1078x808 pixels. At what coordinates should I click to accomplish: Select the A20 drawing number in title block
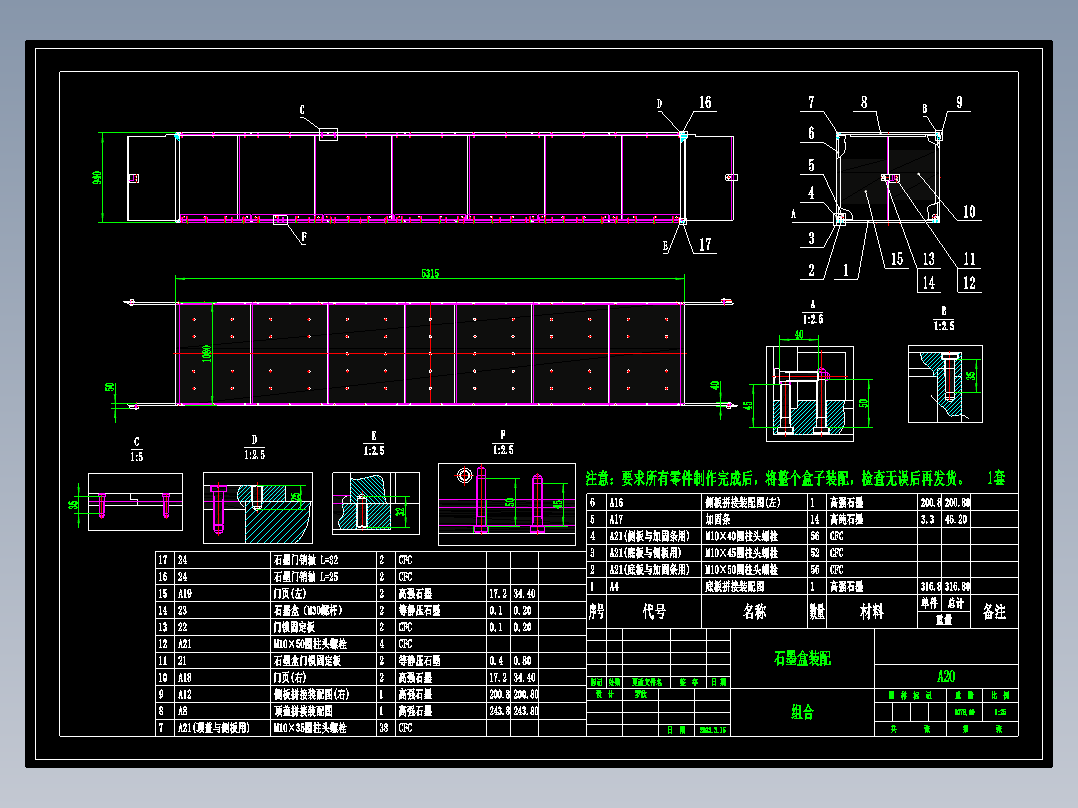[x=946, y=676]
